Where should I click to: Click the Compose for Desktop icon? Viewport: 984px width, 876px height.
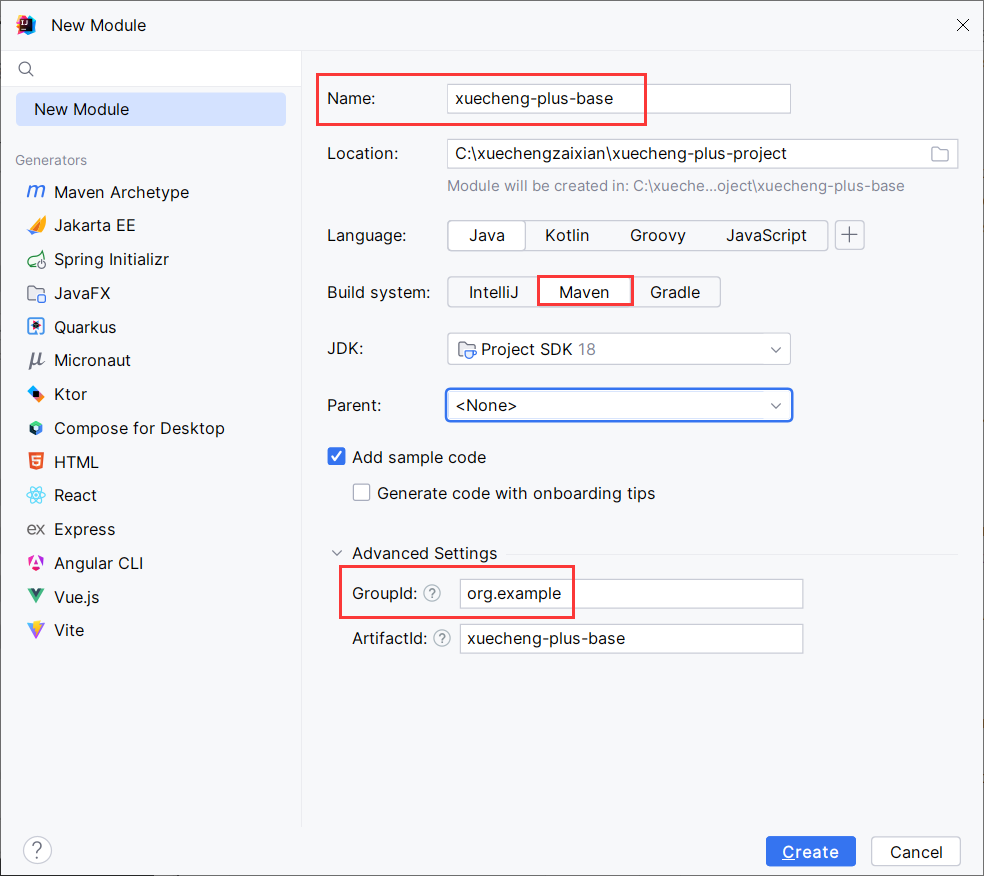pyautogui.click(x=36, y=428)
